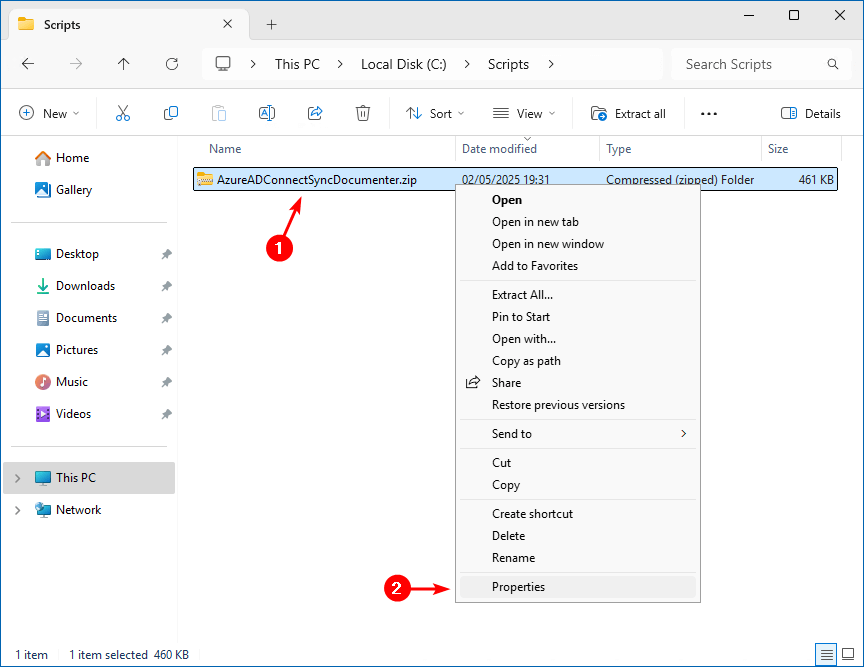
Task: Toggle the Details pane button
Action: [x=811, y=113]
